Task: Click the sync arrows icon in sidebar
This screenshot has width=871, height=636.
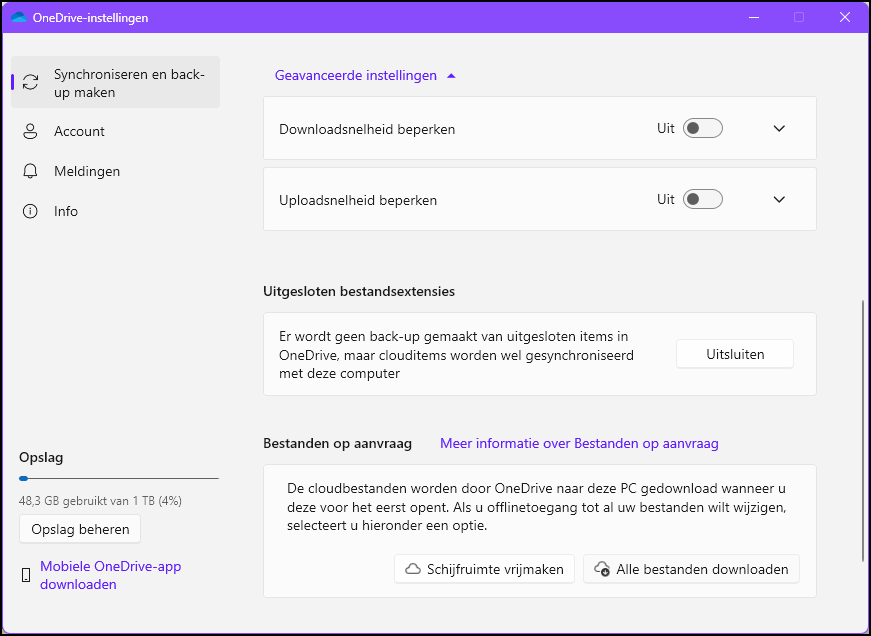Action: (30, 82)
